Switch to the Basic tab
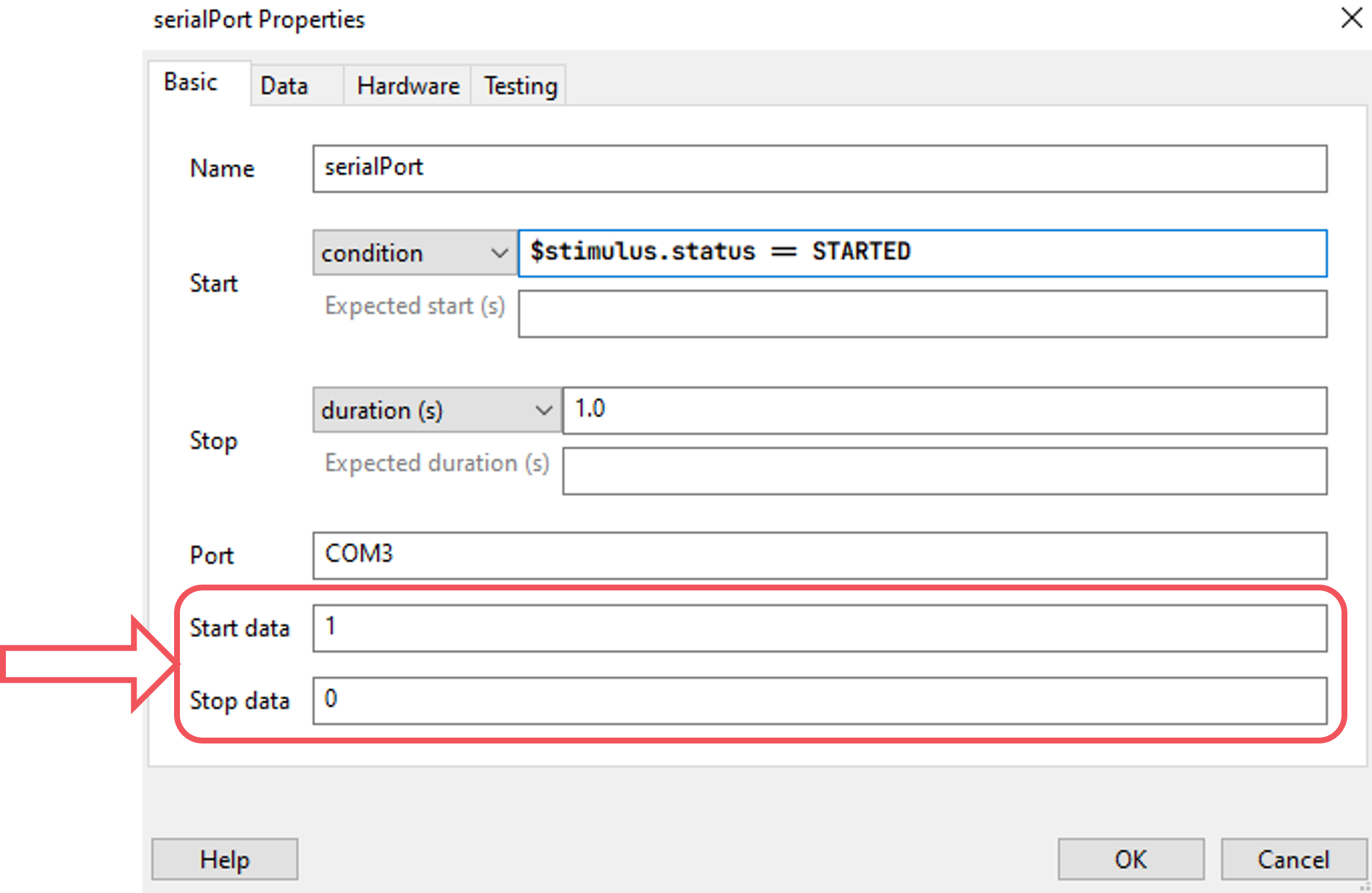This screenshot has height=893, width=1372. (199, 83)
